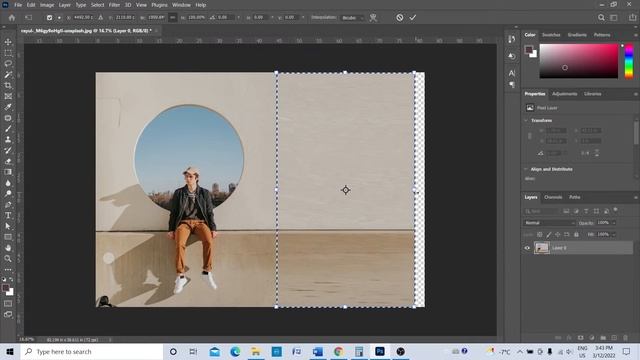Click the hue spectrum slider

pos(629,61)
